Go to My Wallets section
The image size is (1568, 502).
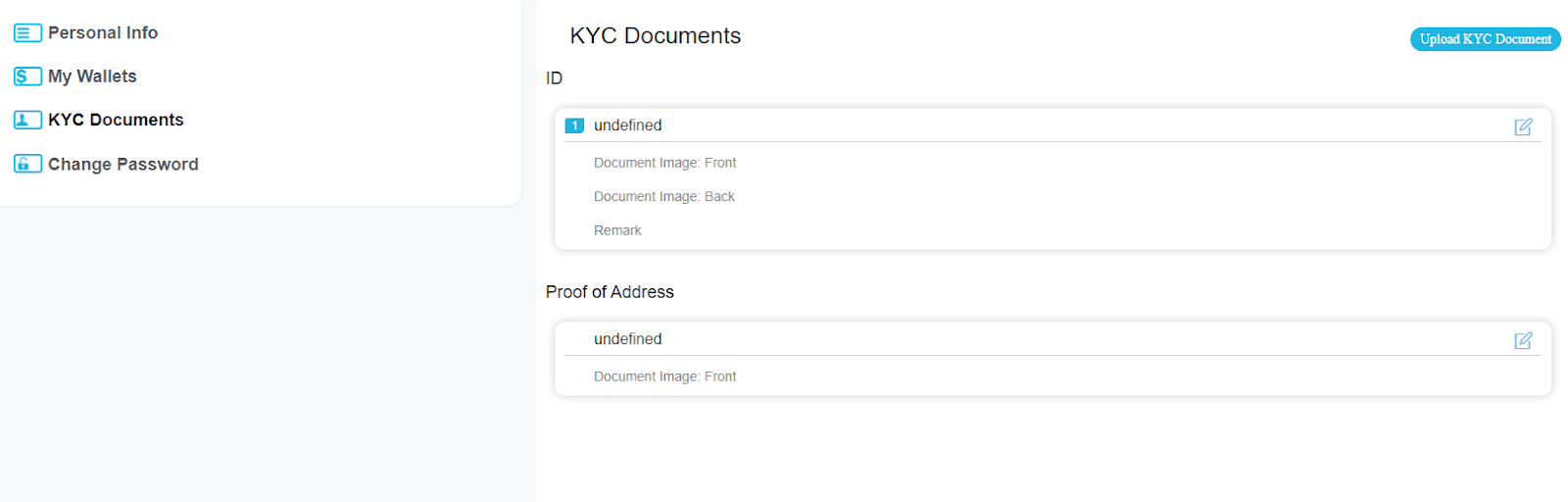[92, 76]
